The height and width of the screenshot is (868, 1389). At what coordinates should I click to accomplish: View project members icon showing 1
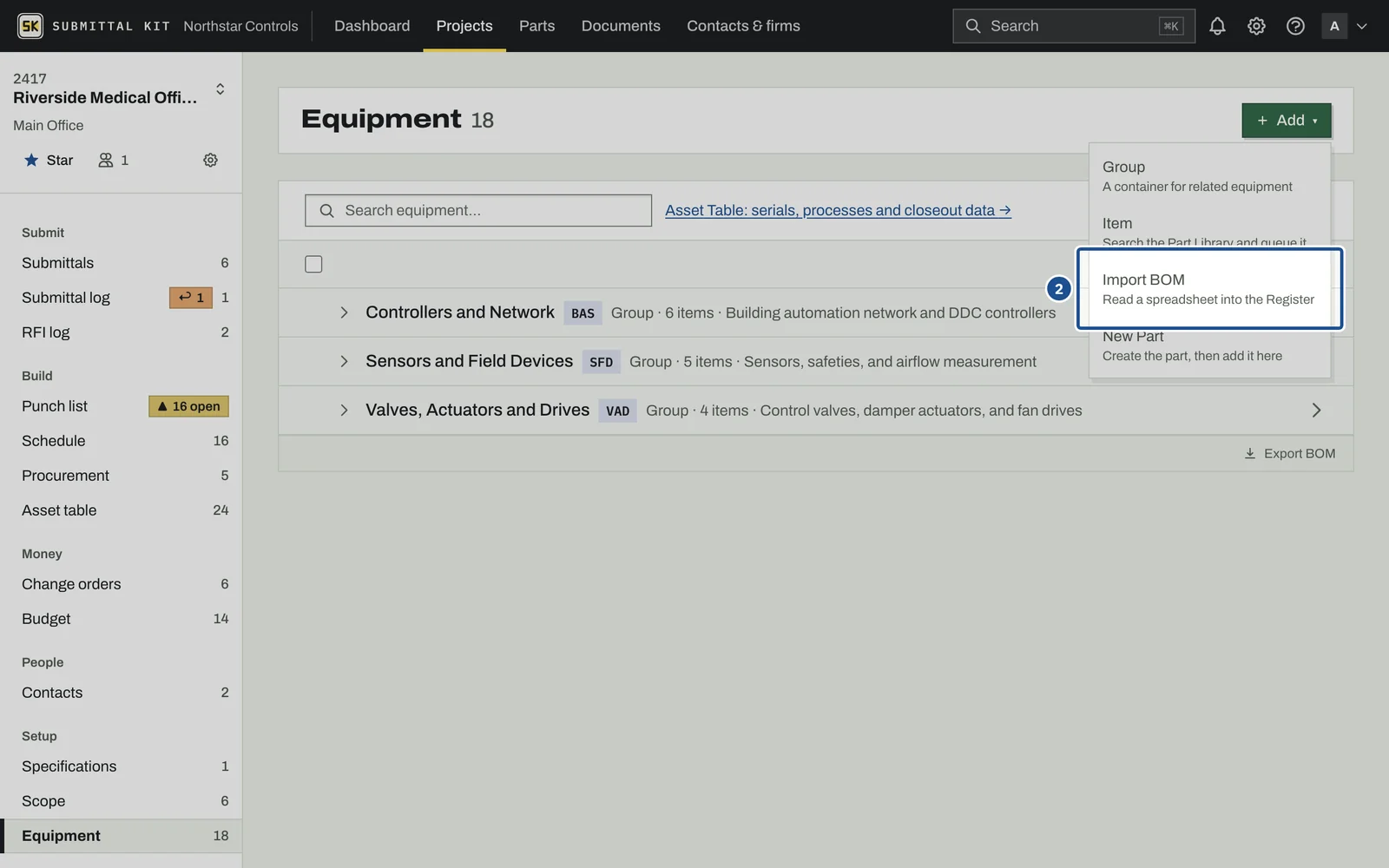click(113, 160)
